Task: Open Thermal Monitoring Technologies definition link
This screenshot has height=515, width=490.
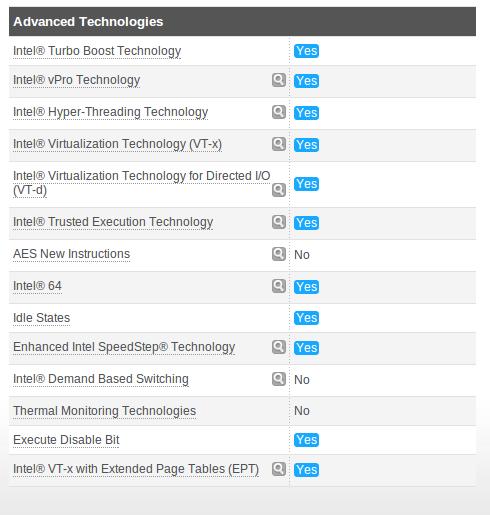Action: point(105,411)
